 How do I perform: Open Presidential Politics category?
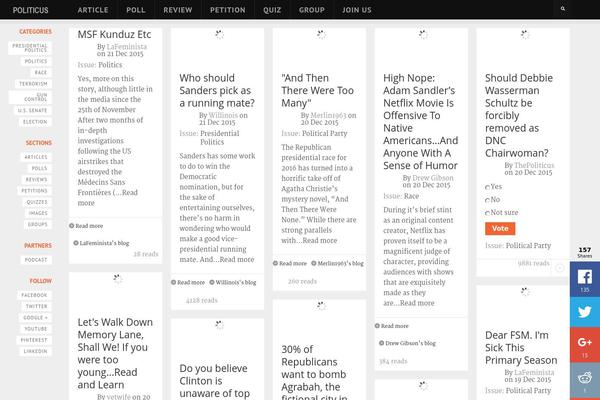tap(30, 48)
